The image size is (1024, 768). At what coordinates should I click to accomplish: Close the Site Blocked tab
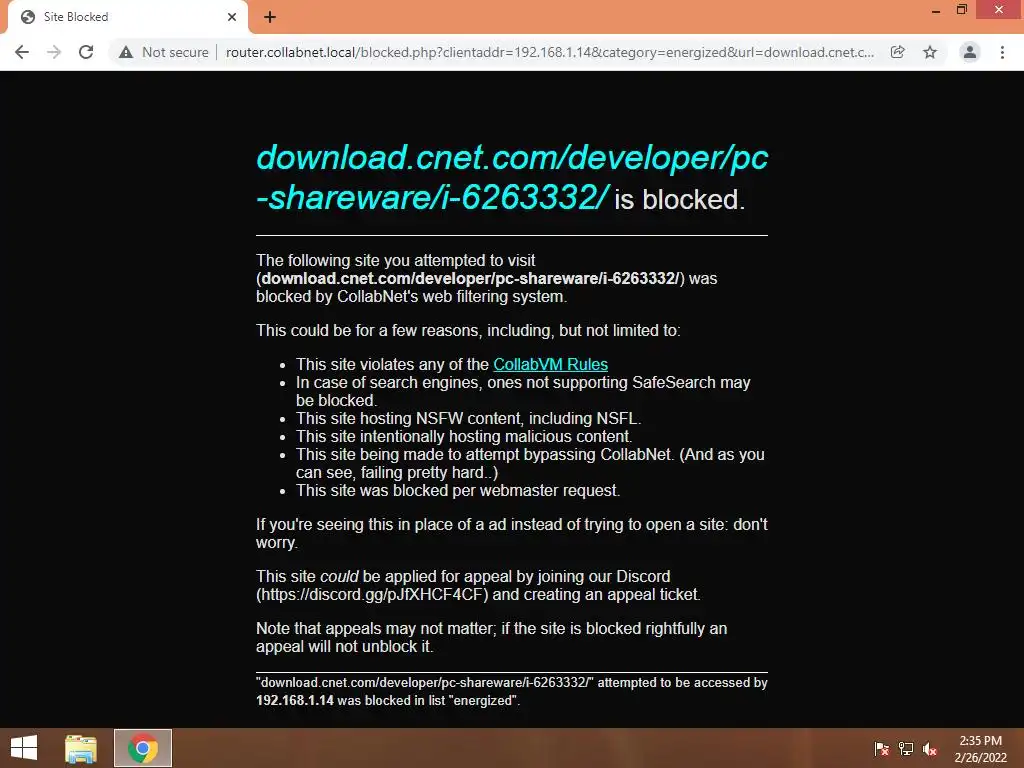(232, 17)
